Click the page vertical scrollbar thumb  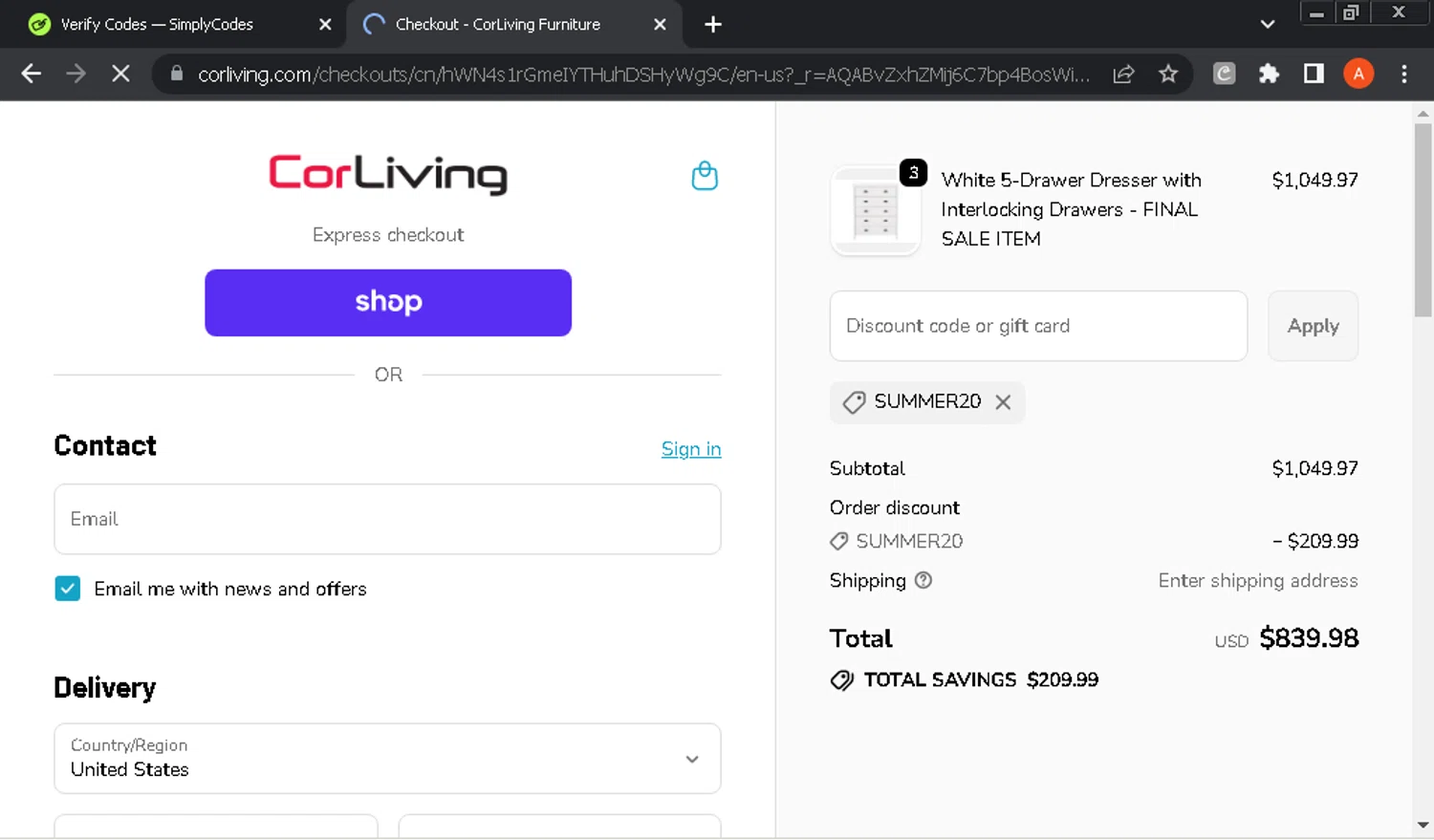pyautogui.click(x=1423, y=220)
